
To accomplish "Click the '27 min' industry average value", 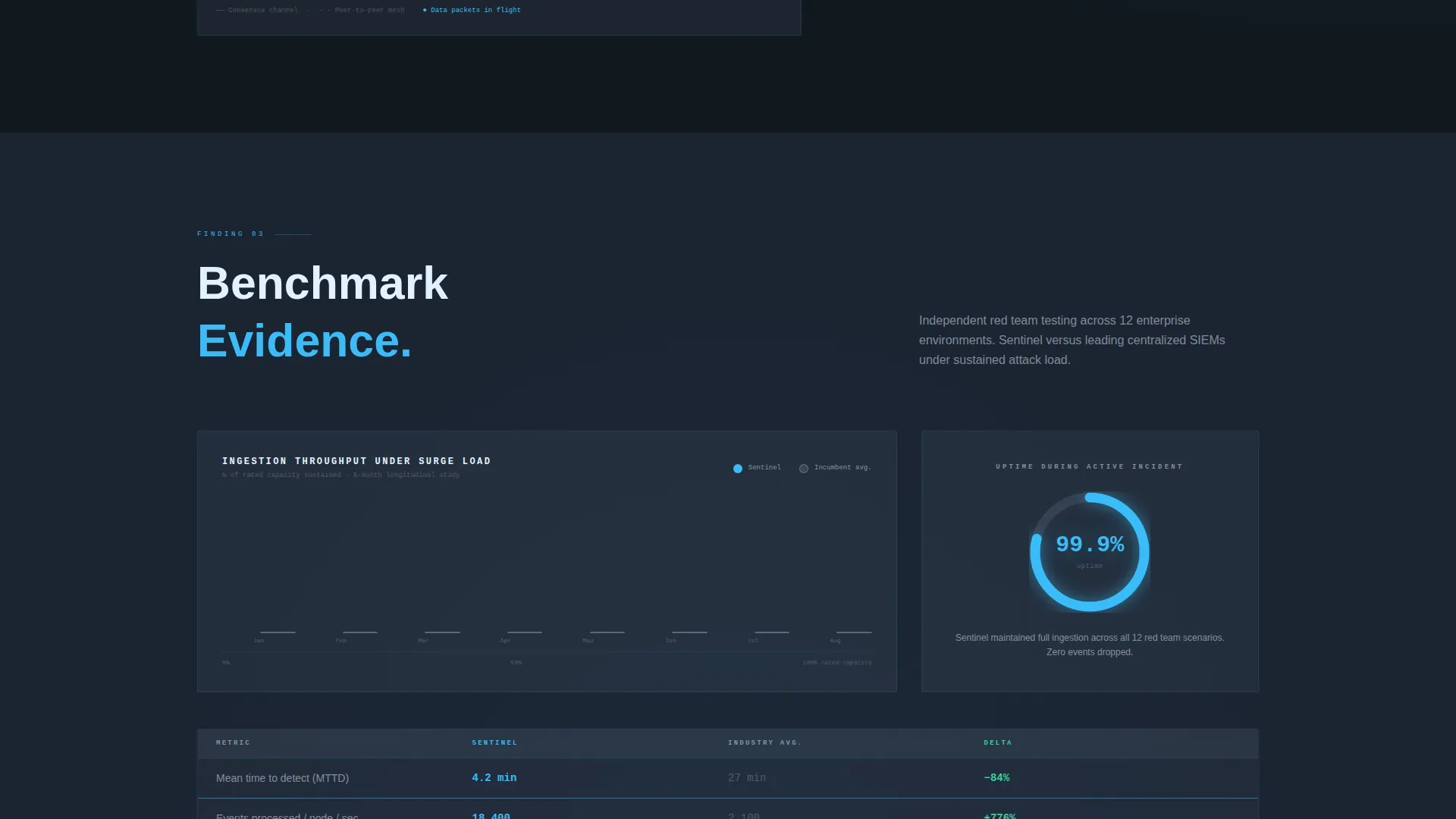I will 747,777.
